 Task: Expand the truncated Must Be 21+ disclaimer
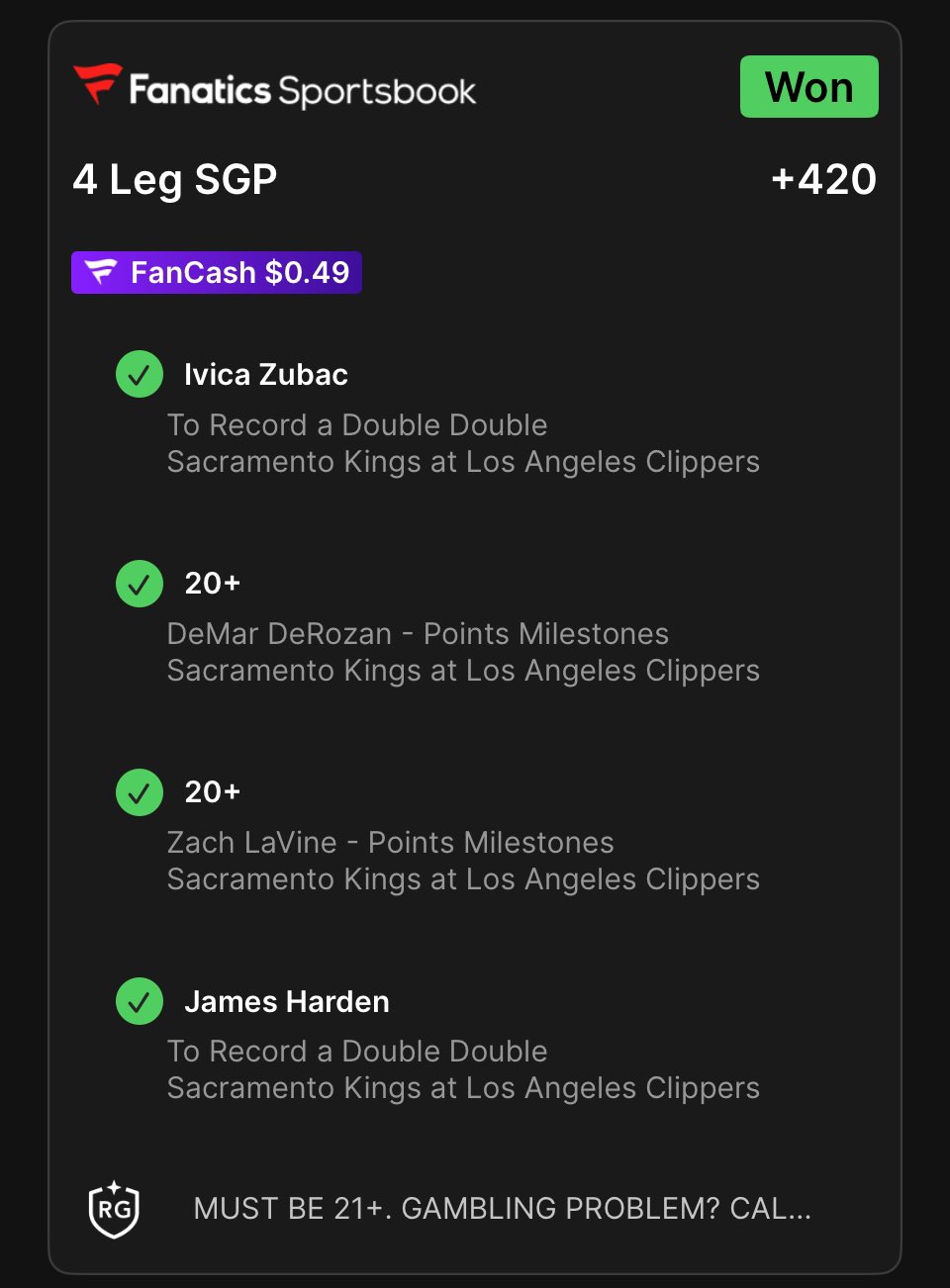(502, 1209)
